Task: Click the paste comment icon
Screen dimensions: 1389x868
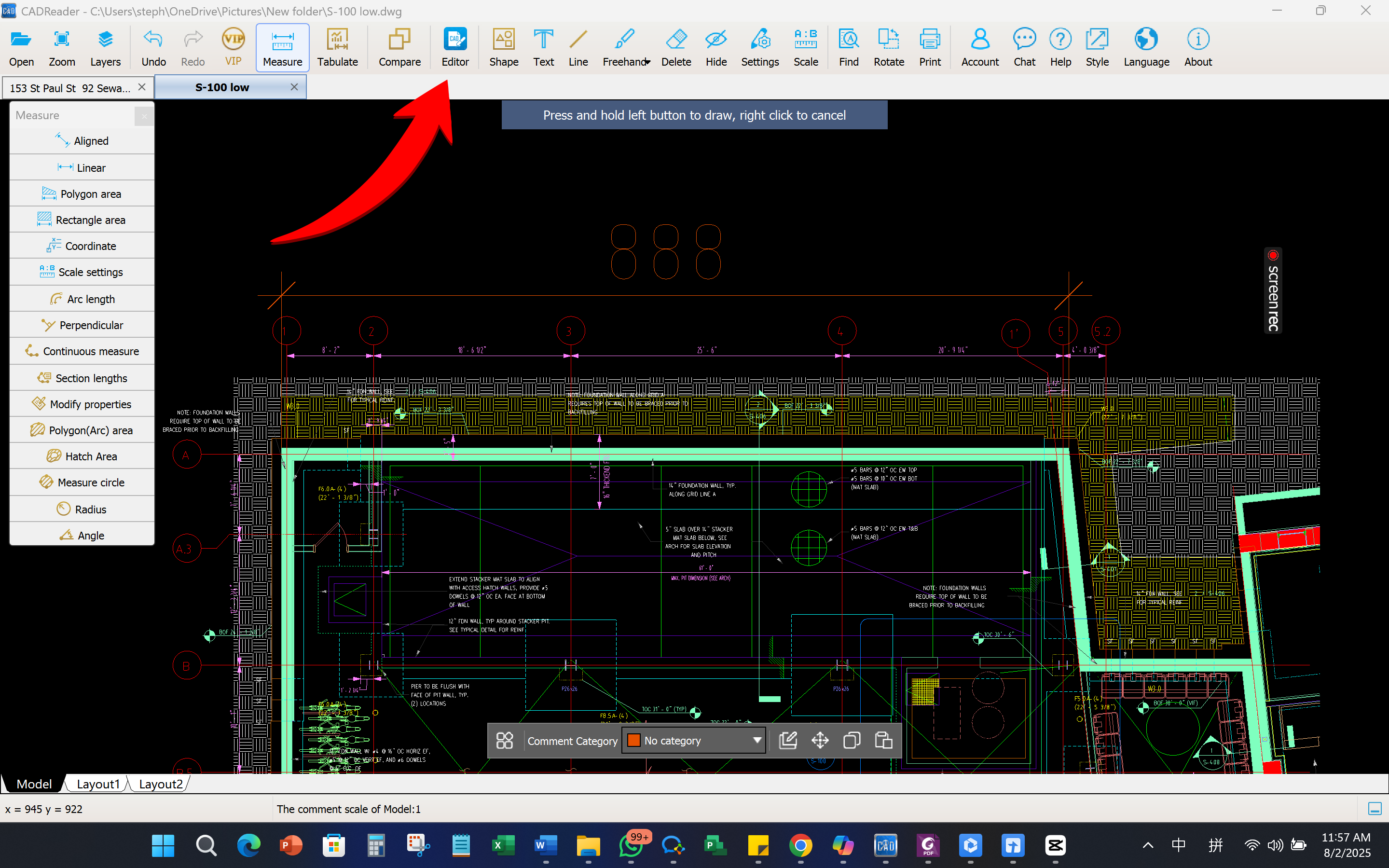Action: click(x=883, y=741)
